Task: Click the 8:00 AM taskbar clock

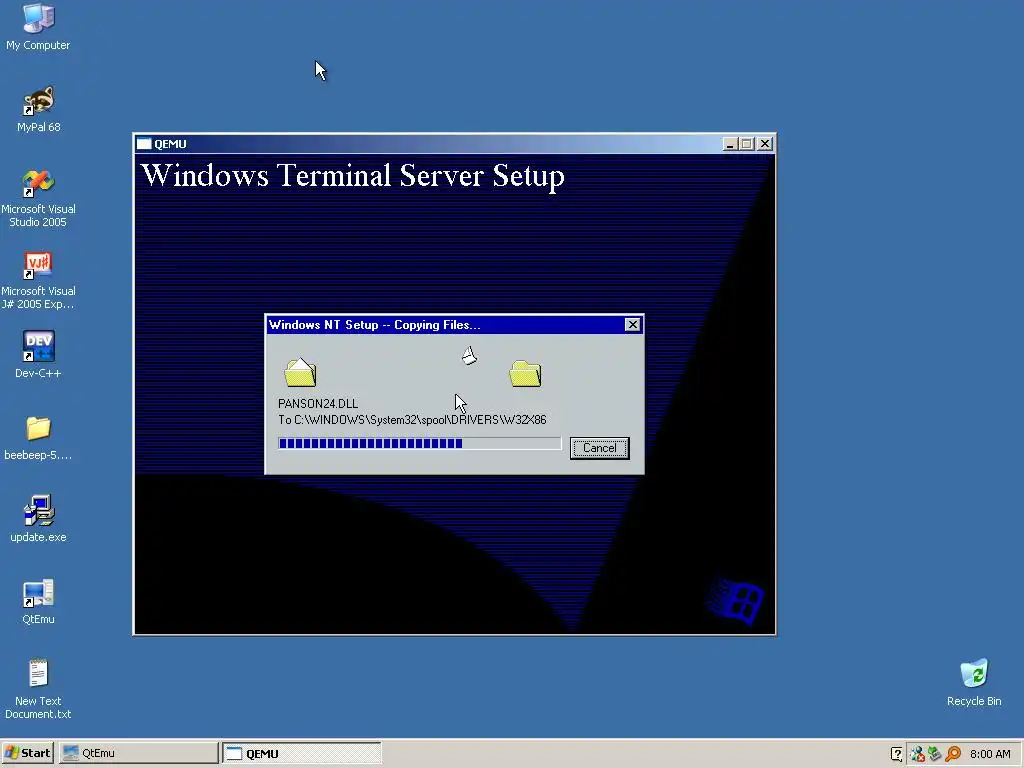Action: pyautogui.click(x=990, y=754)
